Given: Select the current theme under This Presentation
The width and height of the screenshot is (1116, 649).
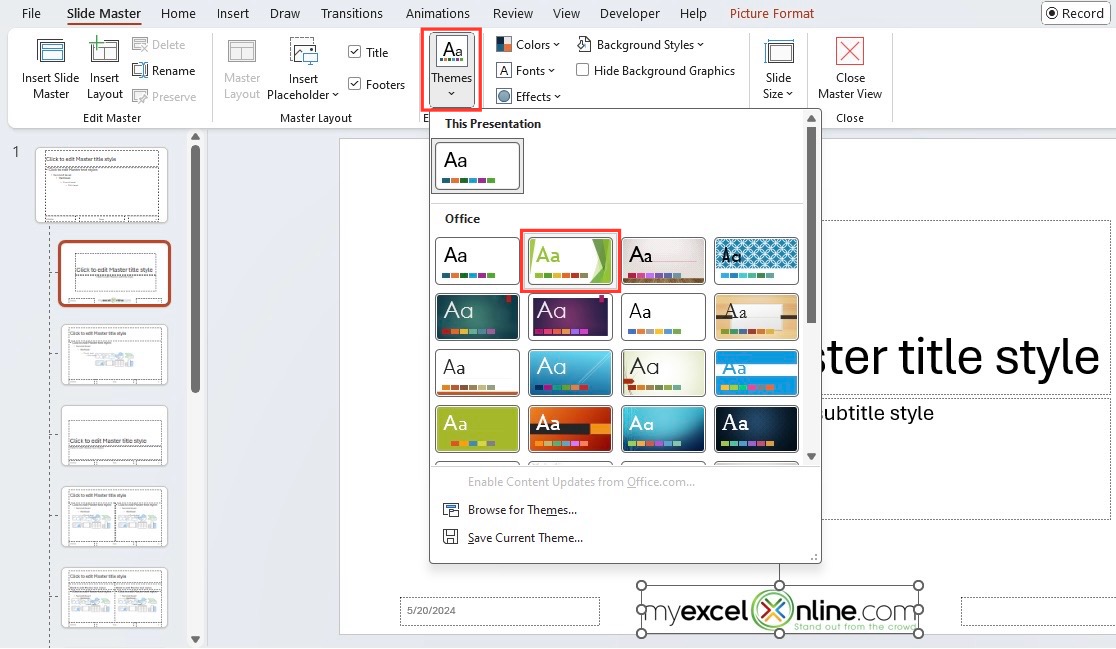Looking at the screenshot, I should click(x=477, y=165).
